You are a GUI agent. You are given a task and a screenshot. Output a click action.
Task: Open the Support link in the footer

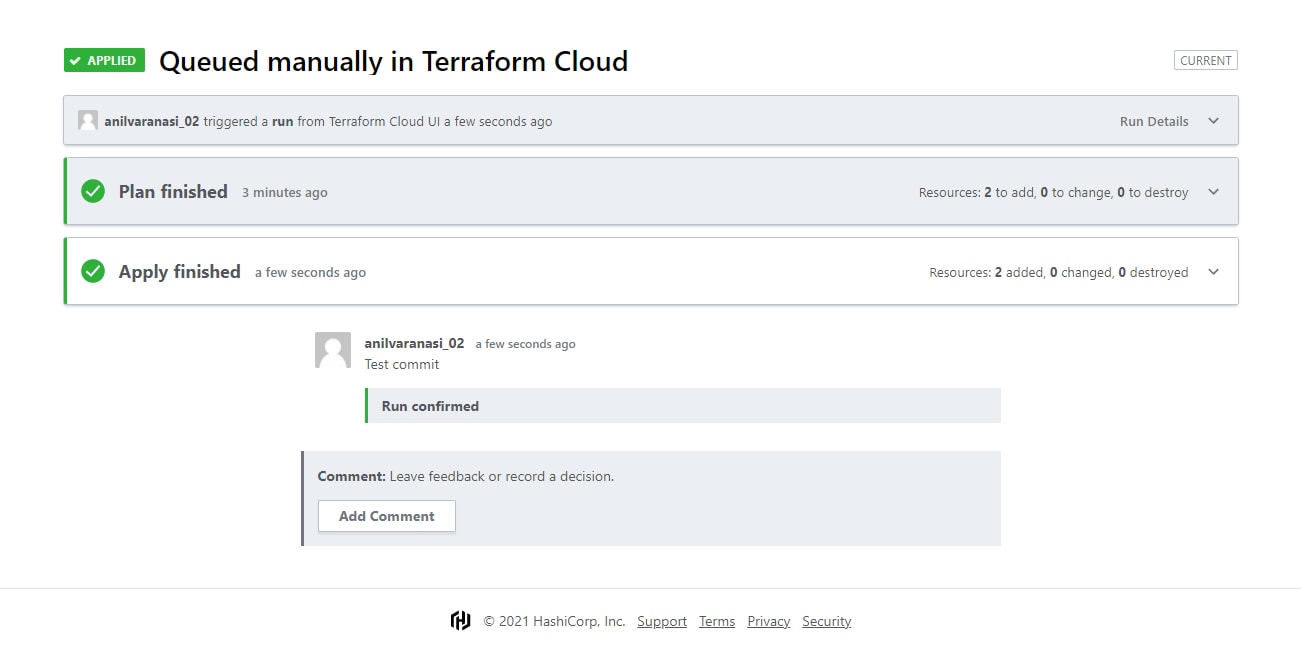(x=662, y=620)
